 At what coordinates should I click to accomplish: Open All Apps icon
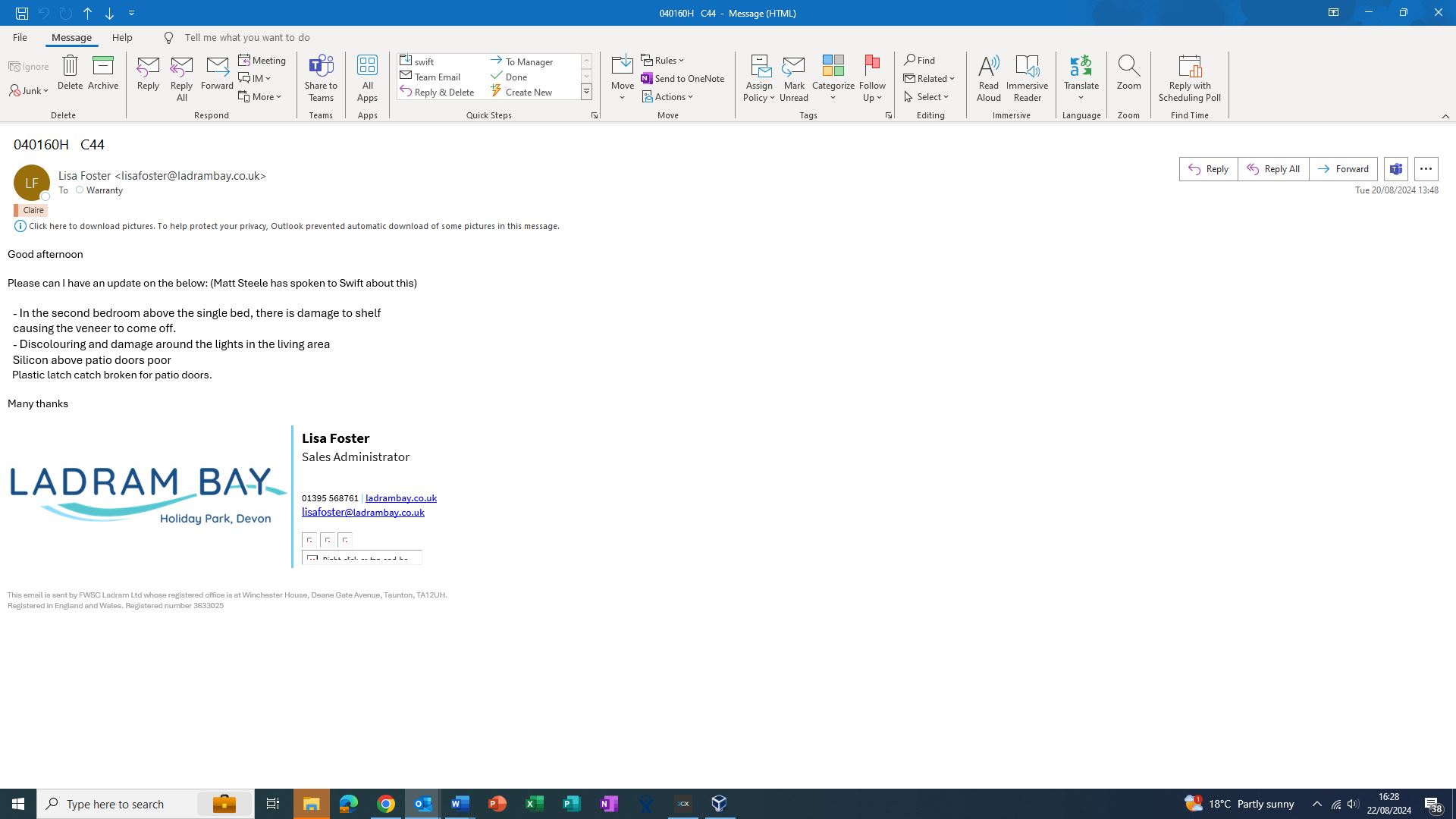pyautogui.click(x=367, y=77)
